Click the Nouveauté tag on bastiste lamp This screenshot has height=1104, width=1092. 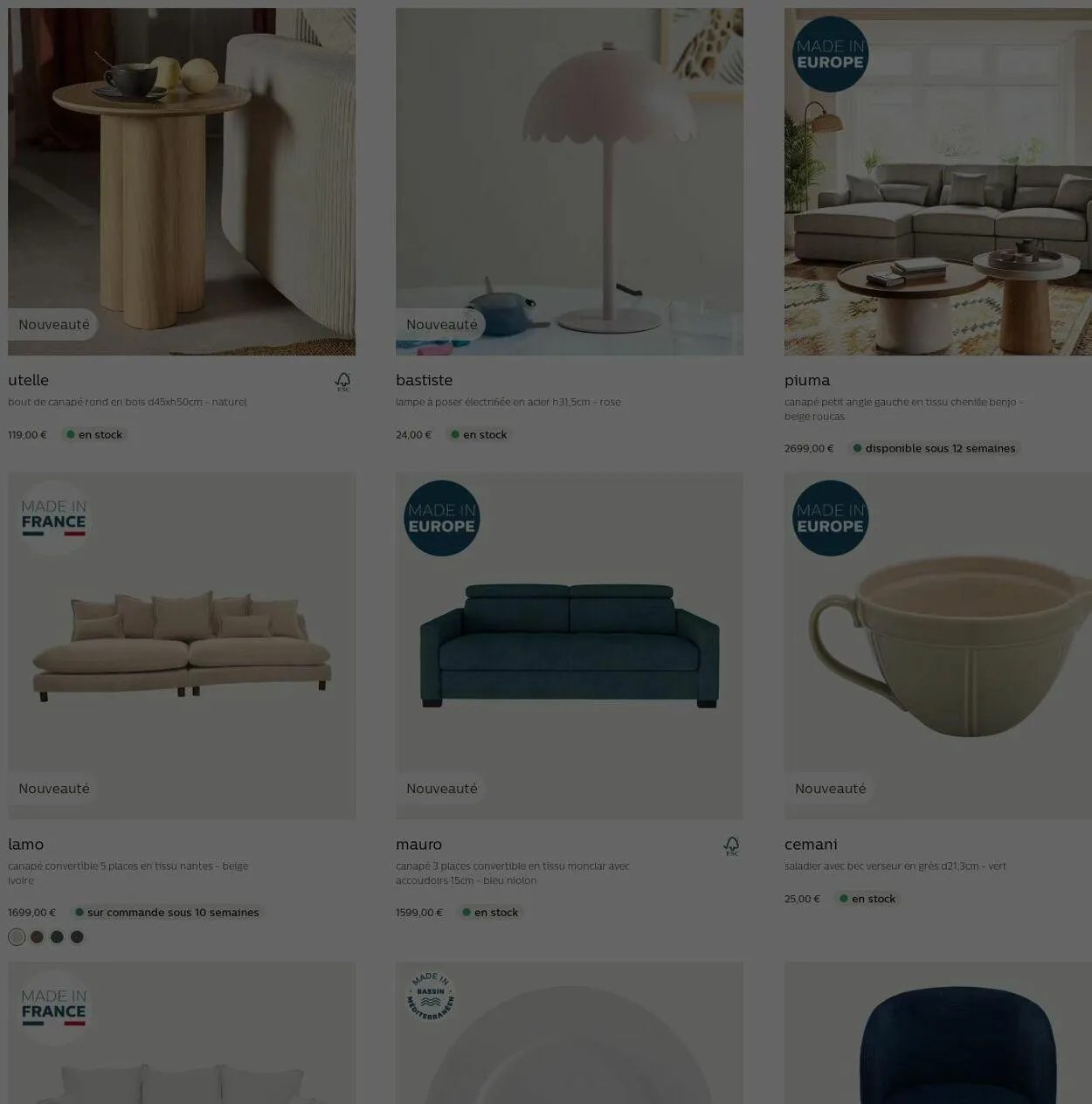point(442,325)
